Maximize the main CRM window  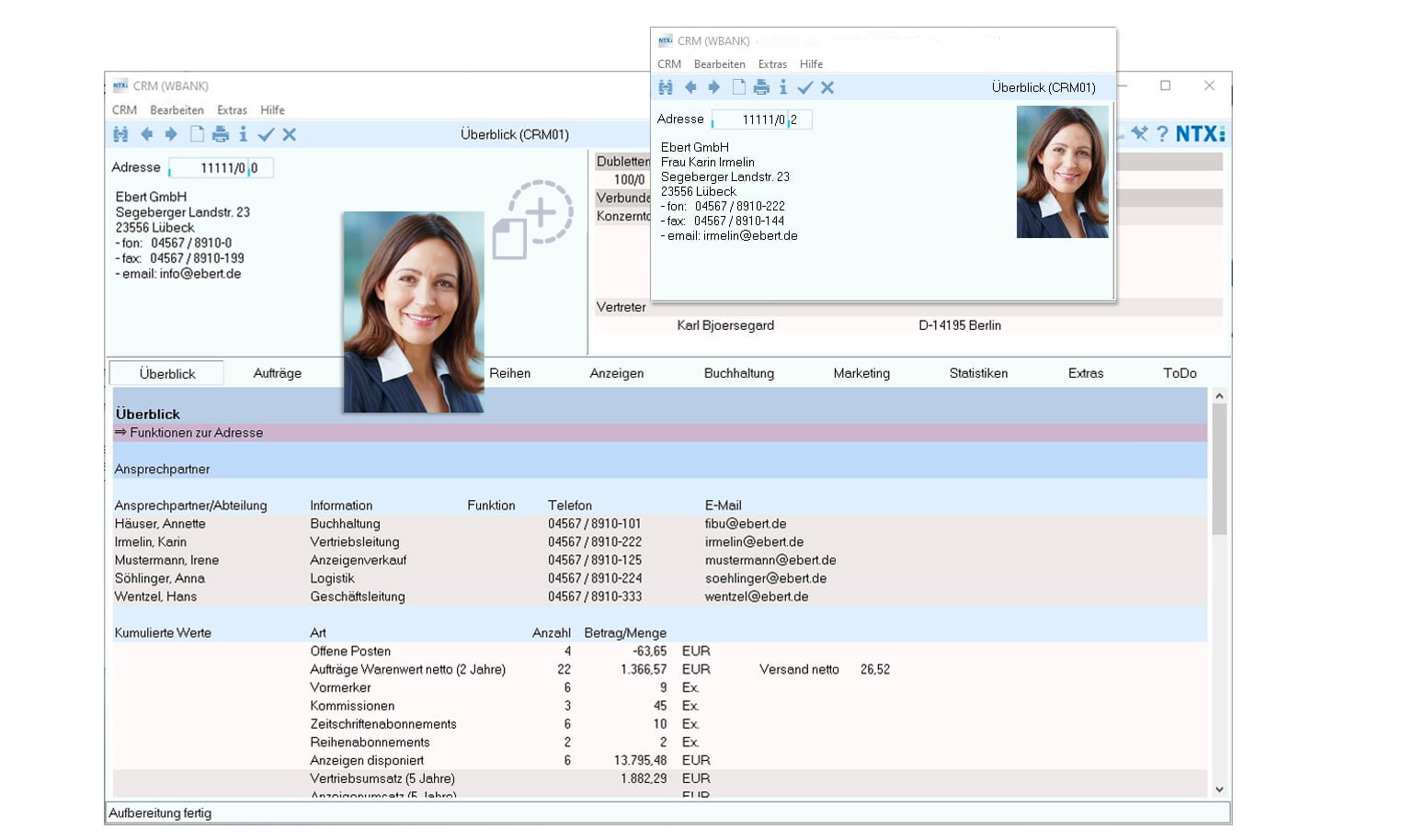(1165, 85)
